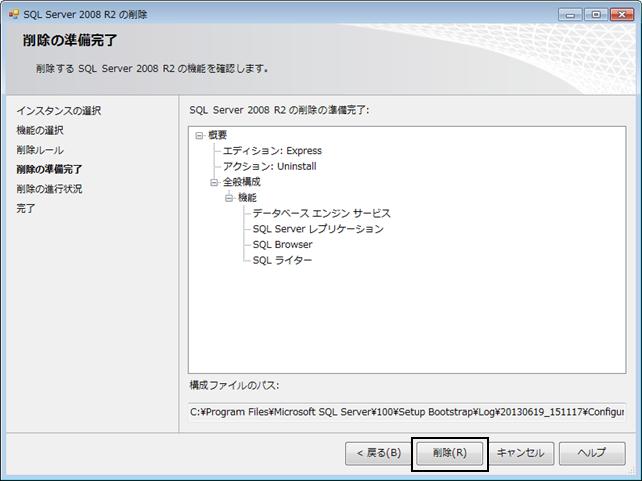The width and height of the screenshot is (642, 481).
Task: Select the エディション: Express row
Action: pos(272,151)
